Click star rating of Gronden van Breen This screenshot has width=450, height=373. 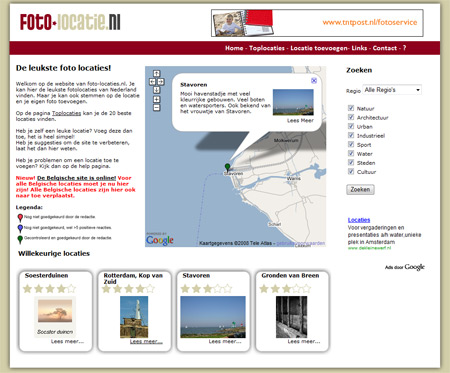pos(285,289)
